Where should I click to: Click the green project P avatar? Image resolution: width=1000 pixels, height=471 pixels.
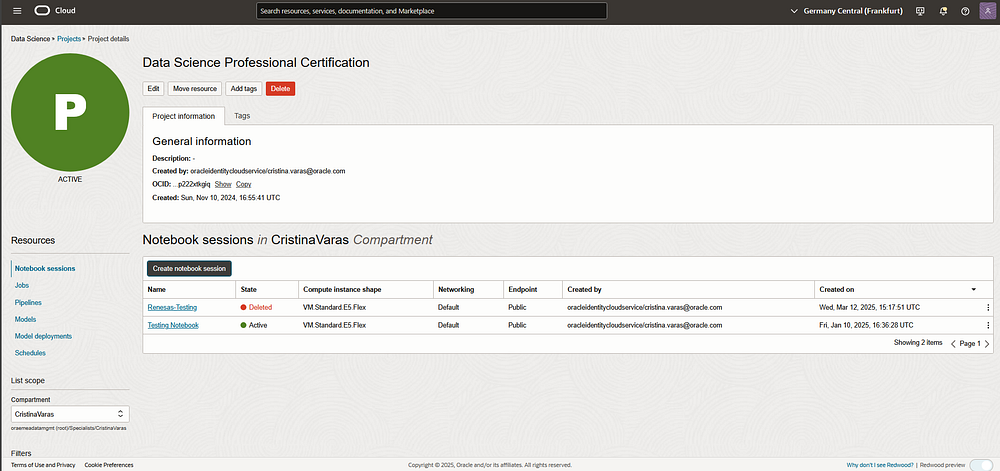[70, 112]
